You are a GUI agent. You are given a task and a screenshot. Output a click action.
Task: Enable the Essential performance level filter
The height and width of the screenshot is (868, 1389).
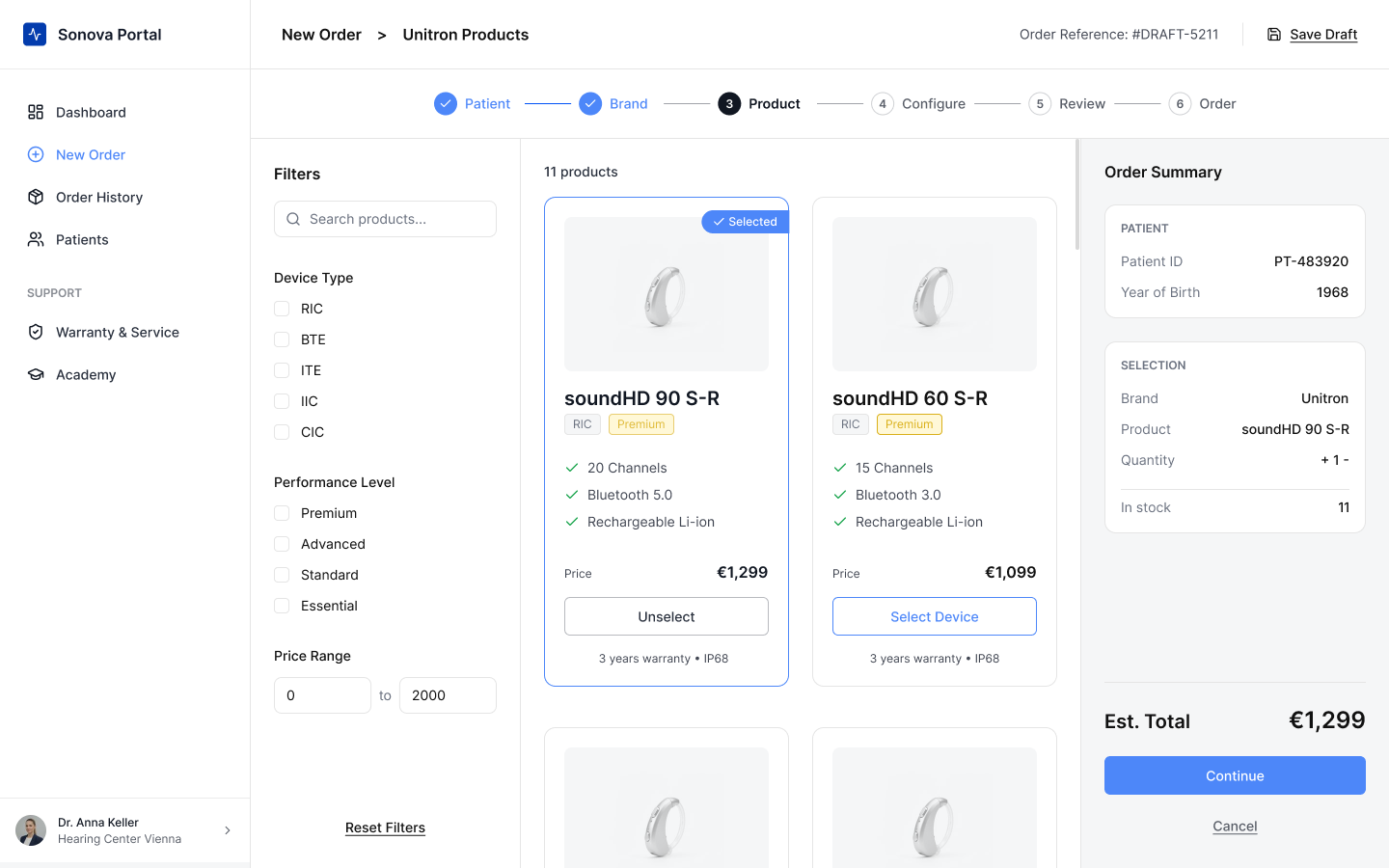282,606
